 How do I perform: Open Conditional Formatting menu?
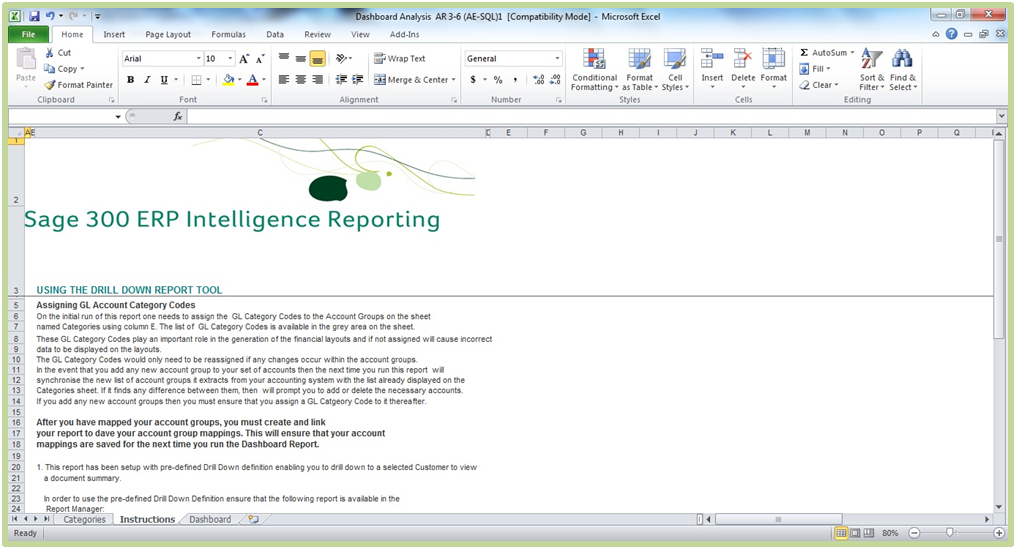[x=594, y=70]
